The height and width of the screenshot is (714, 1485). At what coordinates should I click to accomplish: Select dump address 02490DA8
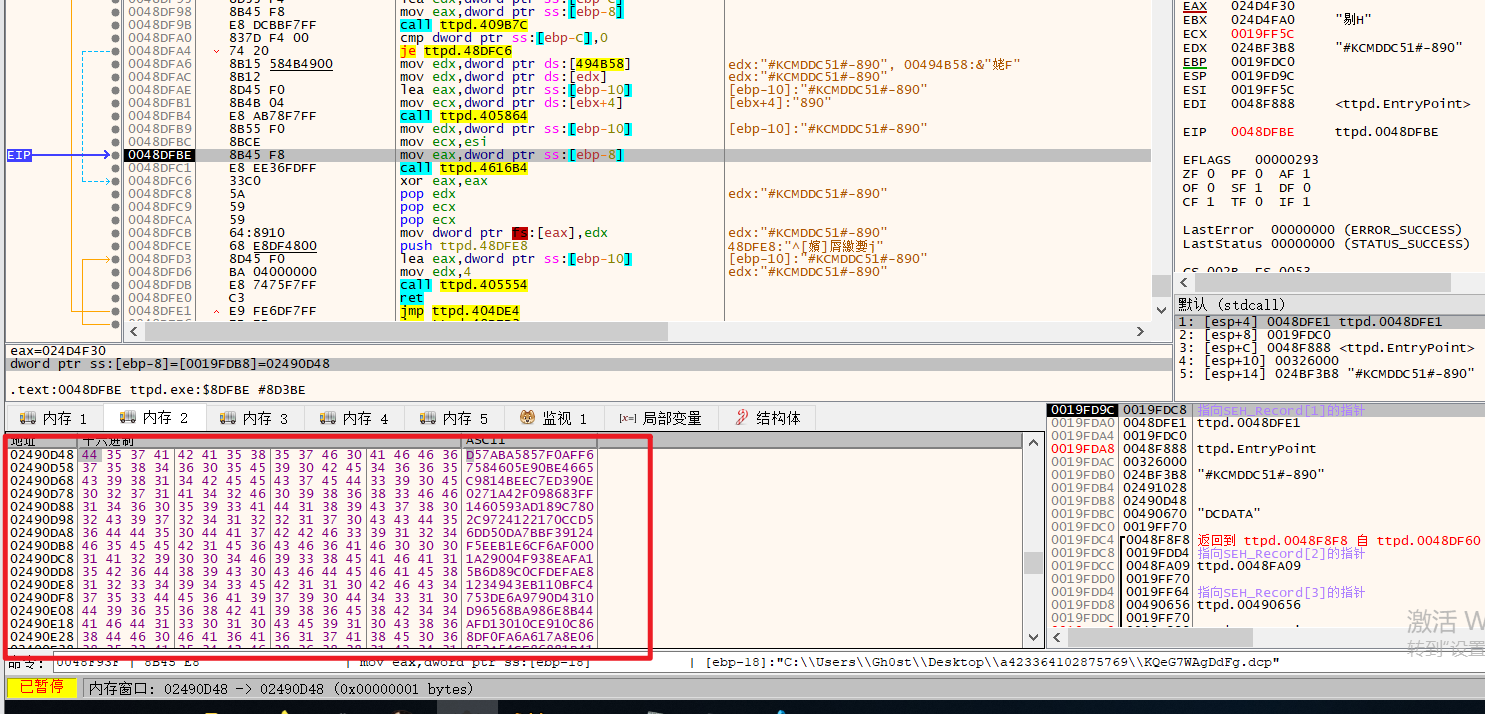tap(42, 532)
